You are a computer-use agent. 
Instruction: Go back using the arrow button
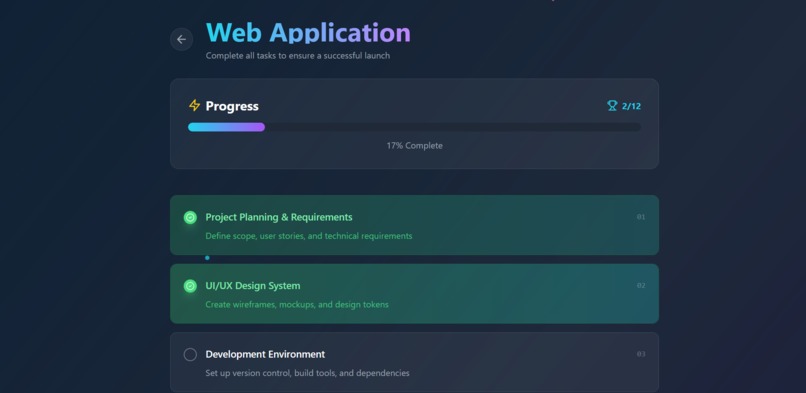[x=181, y=40]
